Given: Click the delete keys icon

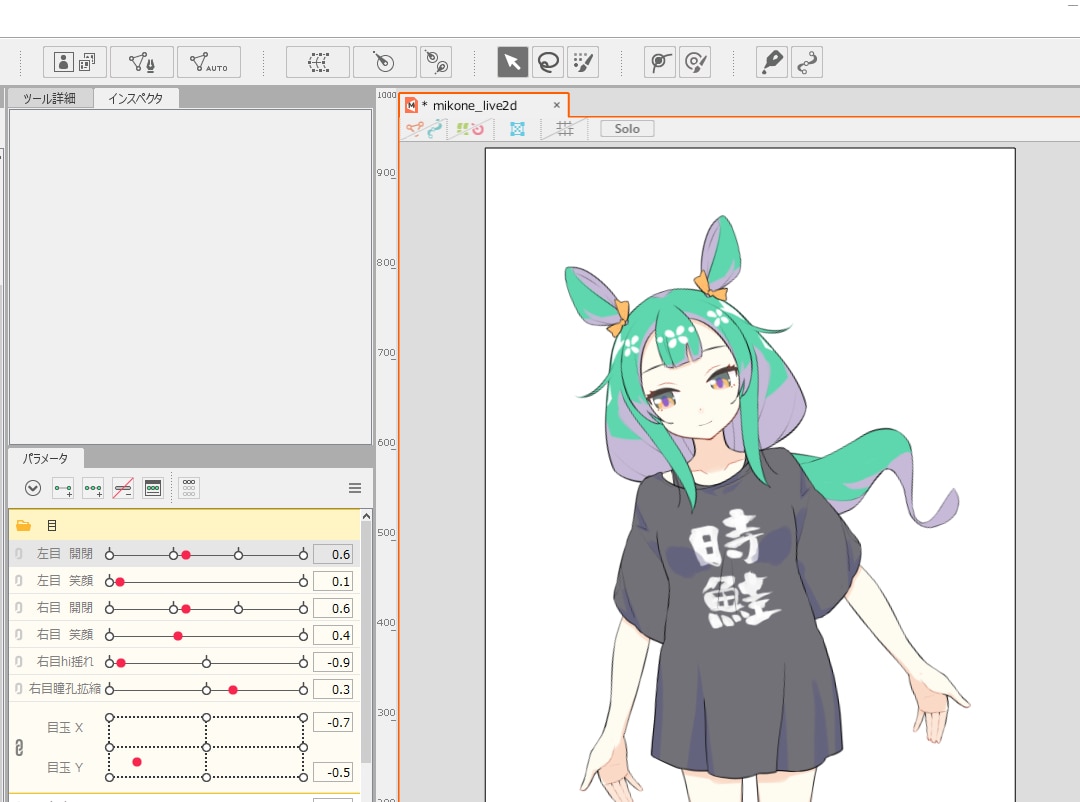Looking at the screenshot, I should pos(123,489).
